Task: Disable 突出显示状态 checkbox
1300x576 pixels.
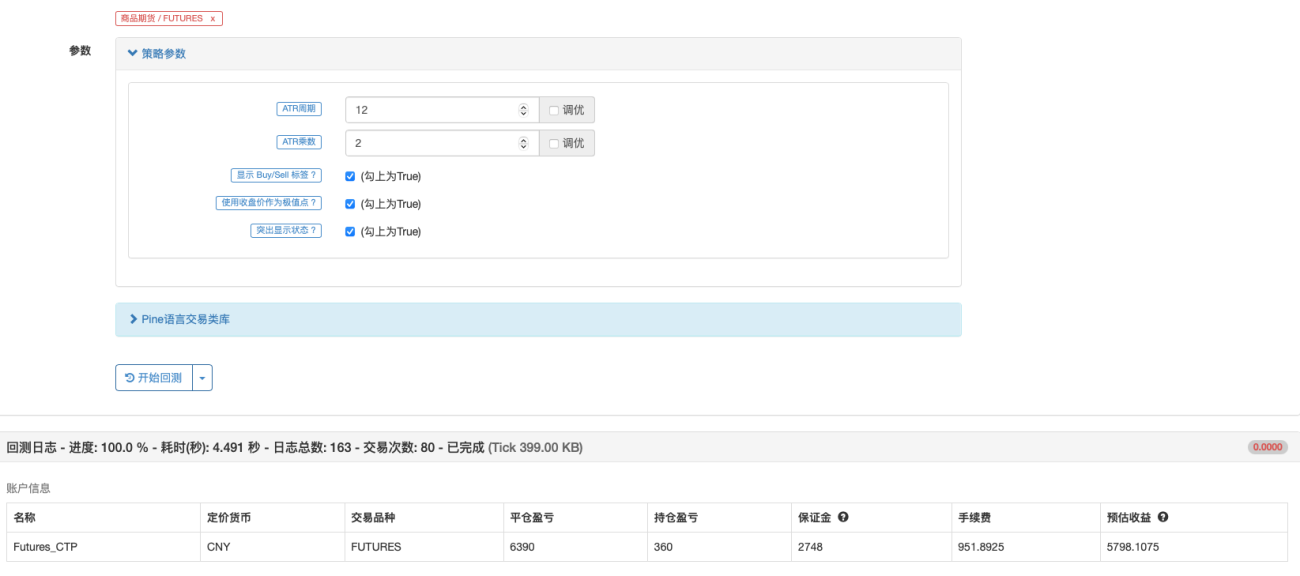Action: (x=350, y=232)
